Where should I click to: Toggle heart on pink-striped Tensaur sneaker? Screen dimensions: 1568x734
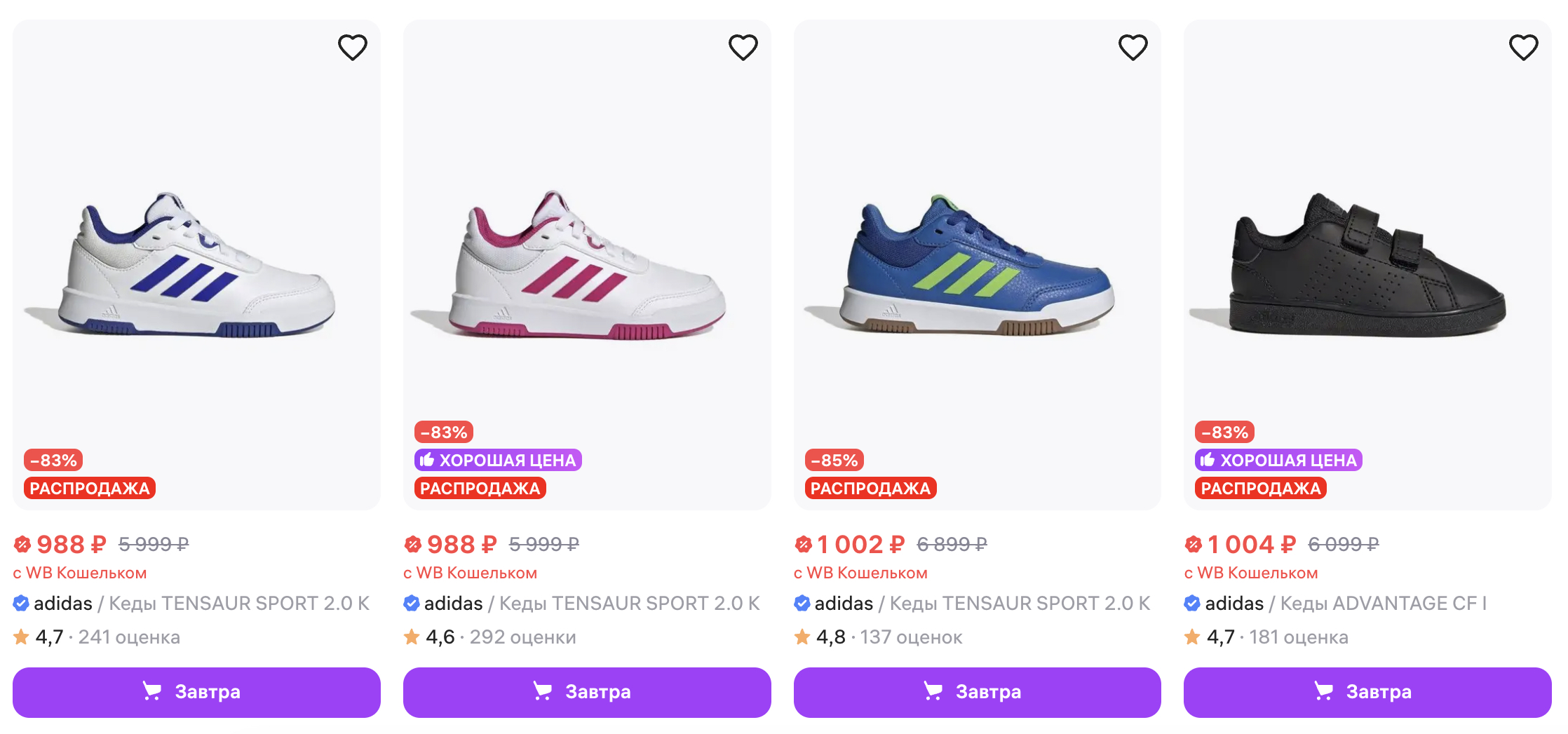[743, 48]
